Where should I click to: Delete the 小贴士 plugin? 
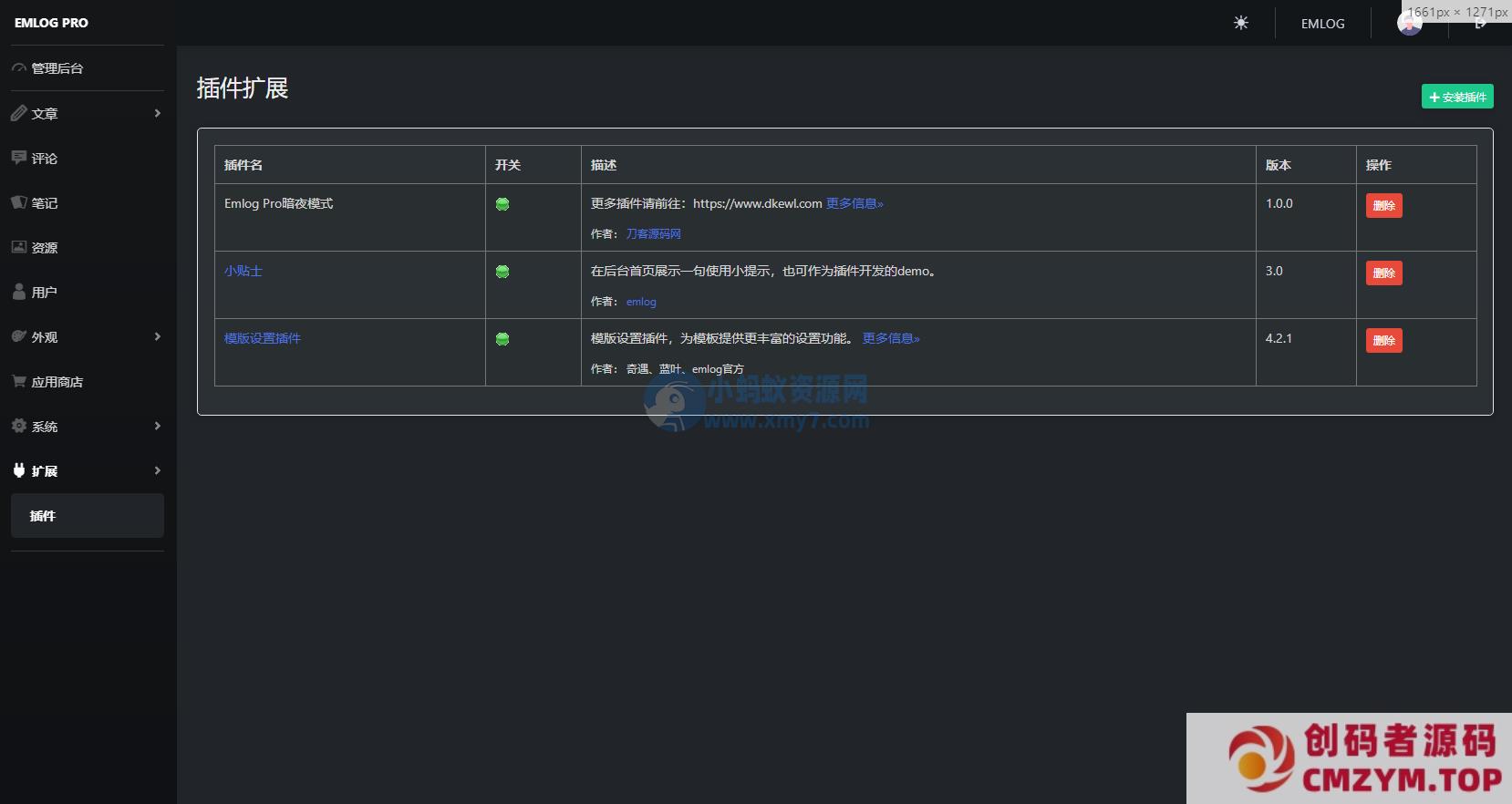[x=1383, y=273]
